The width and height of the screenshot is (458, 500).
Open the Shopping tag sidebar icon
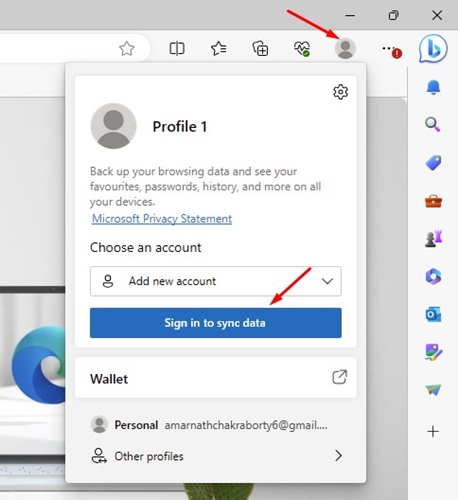click(x=433, y=163)
